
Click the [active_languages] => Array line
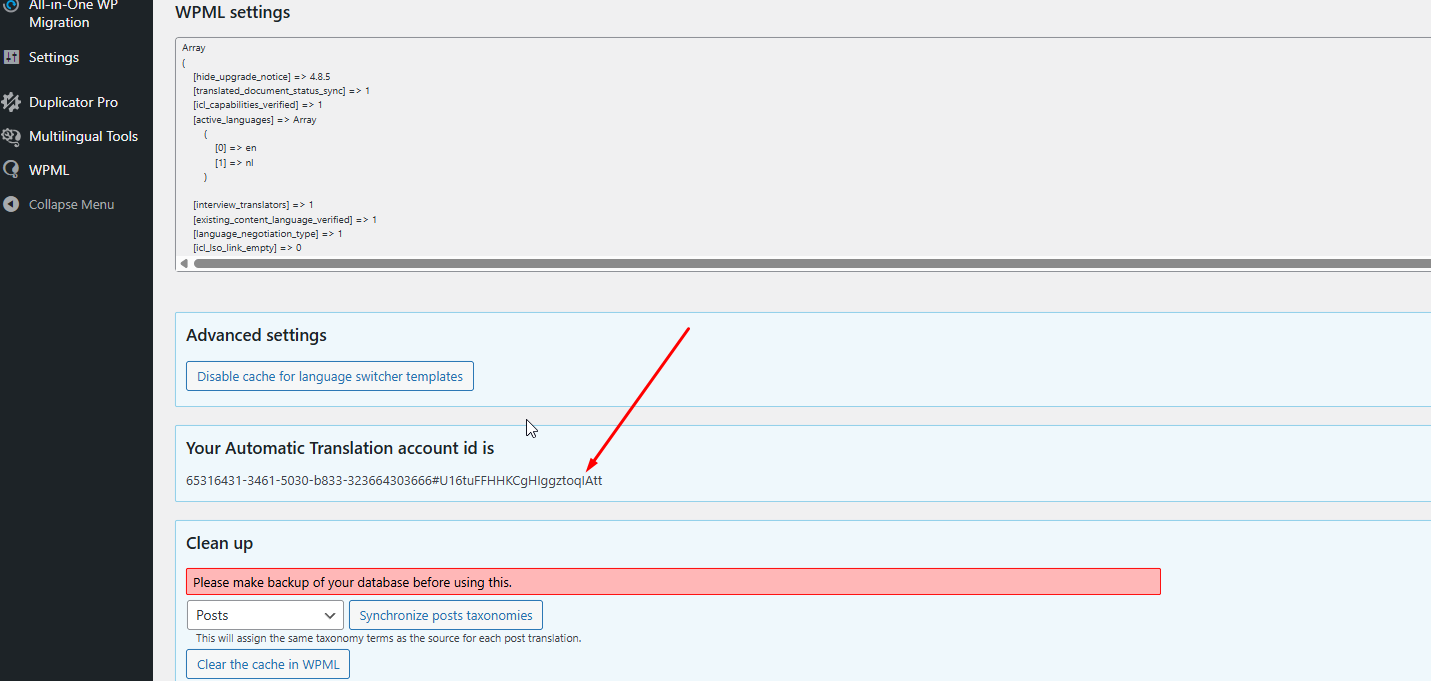tap(255, 119)
